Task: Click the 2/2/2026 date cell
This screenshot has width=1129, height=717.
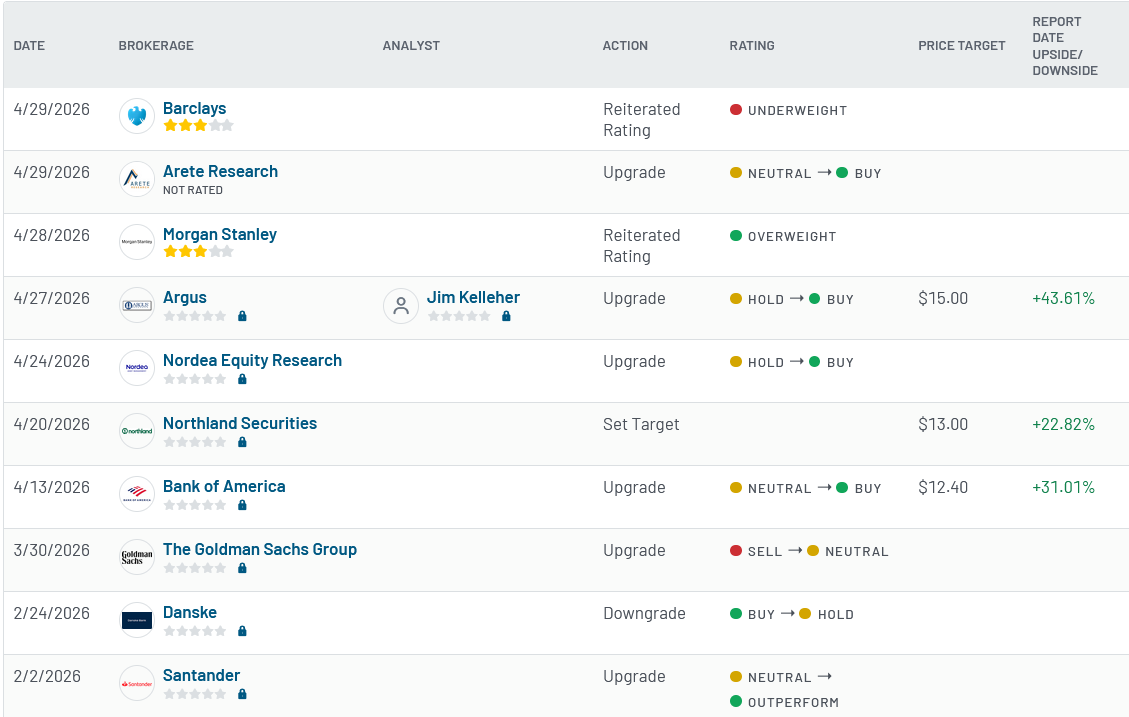Action: click(47, 676)
